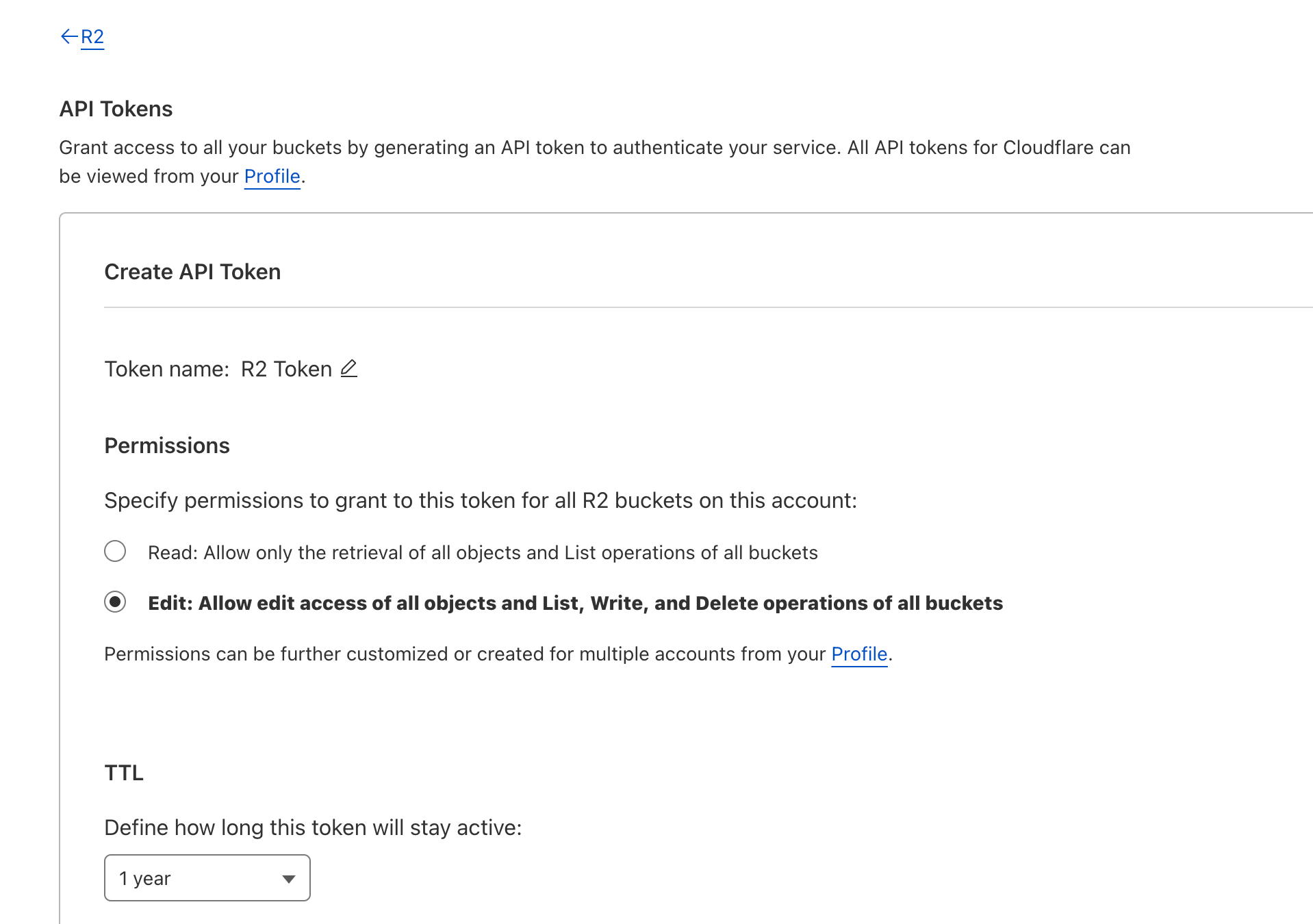Click the Profile link below the permissions options
1313x924 pixels.
(x=858, y=654)
